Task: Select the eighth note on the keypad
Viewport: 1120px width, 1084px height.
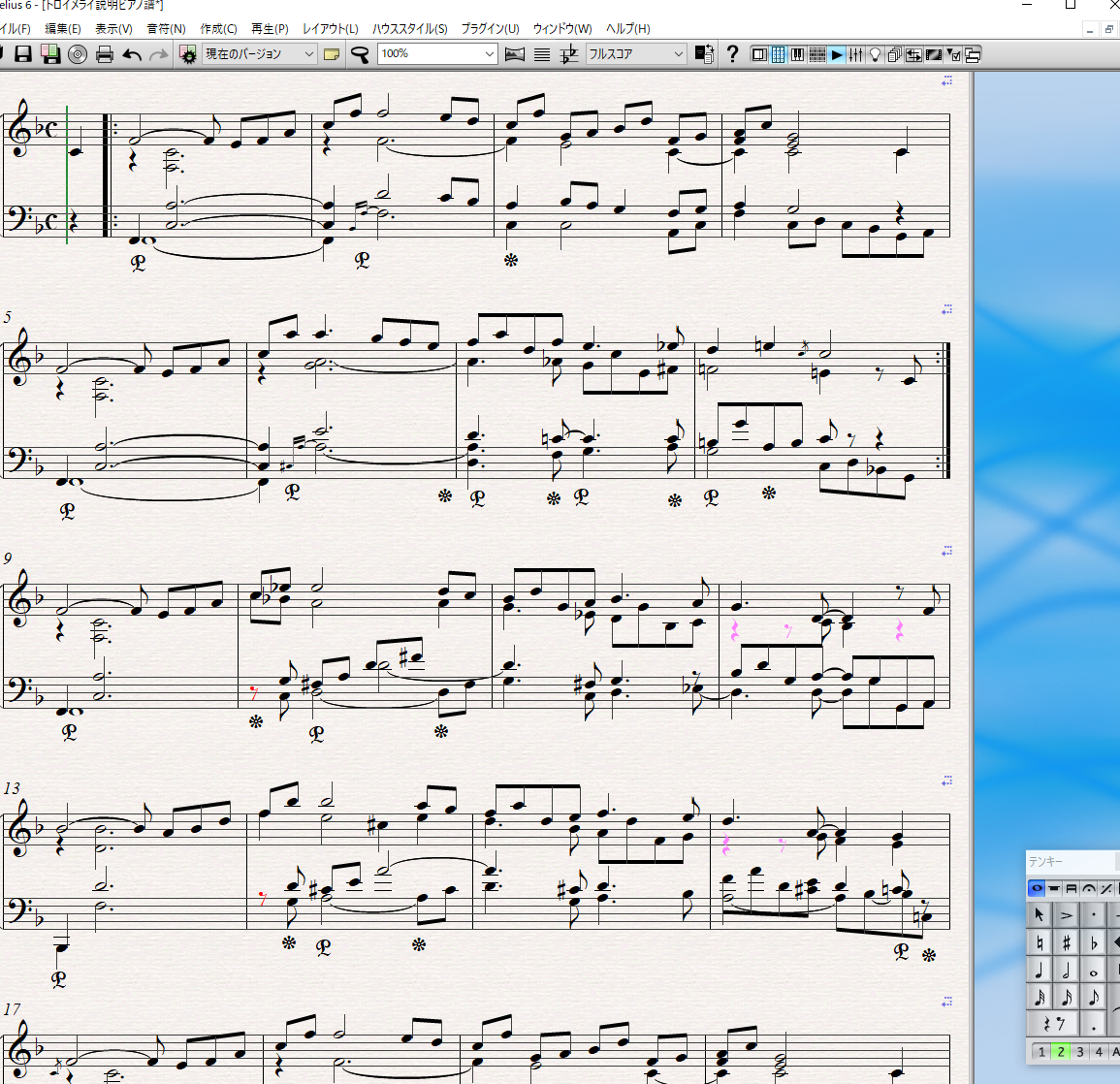Action: 1094,997
